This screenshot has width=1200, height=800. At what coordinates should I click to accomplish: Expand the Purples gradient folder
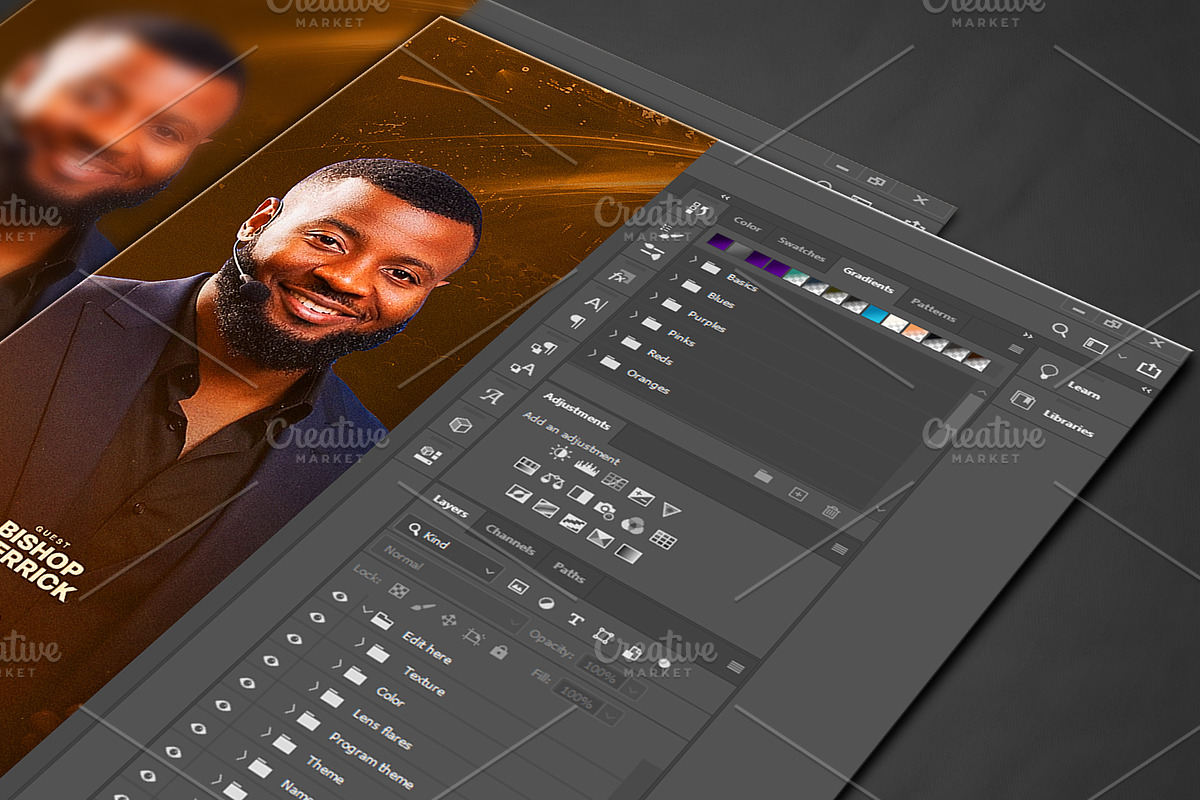pyautogui.click(x=654, y=298)
